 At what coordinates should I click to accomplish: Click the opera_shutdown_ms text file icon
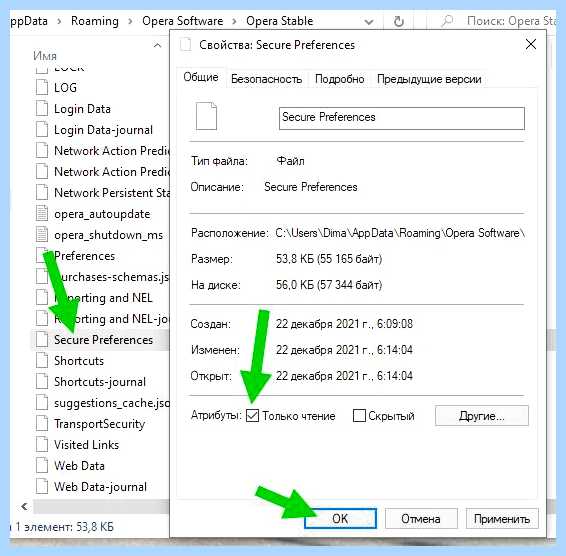click(42, 234)
